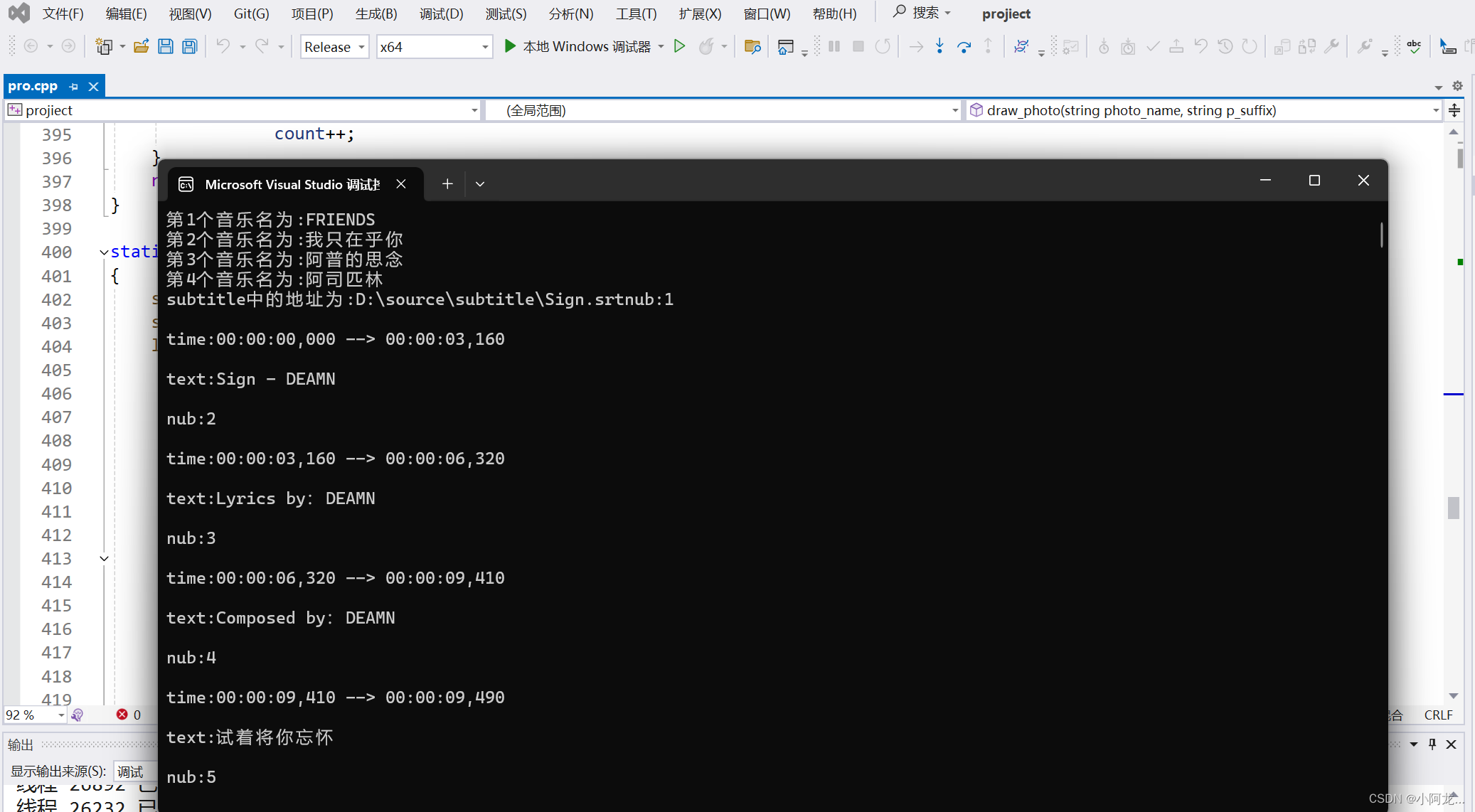Screen dimensions: 1475x812
Task: Click the Open File folder icon
Action: tap(142, 47)
